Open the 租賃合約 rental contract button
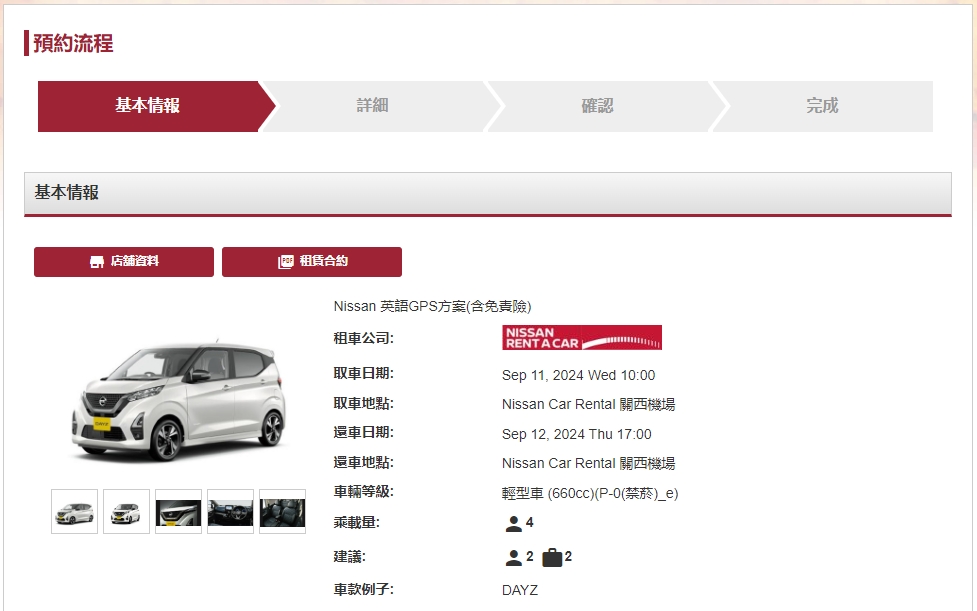The height and width of the screenshot is (611, 977). (x=312, y=262)
